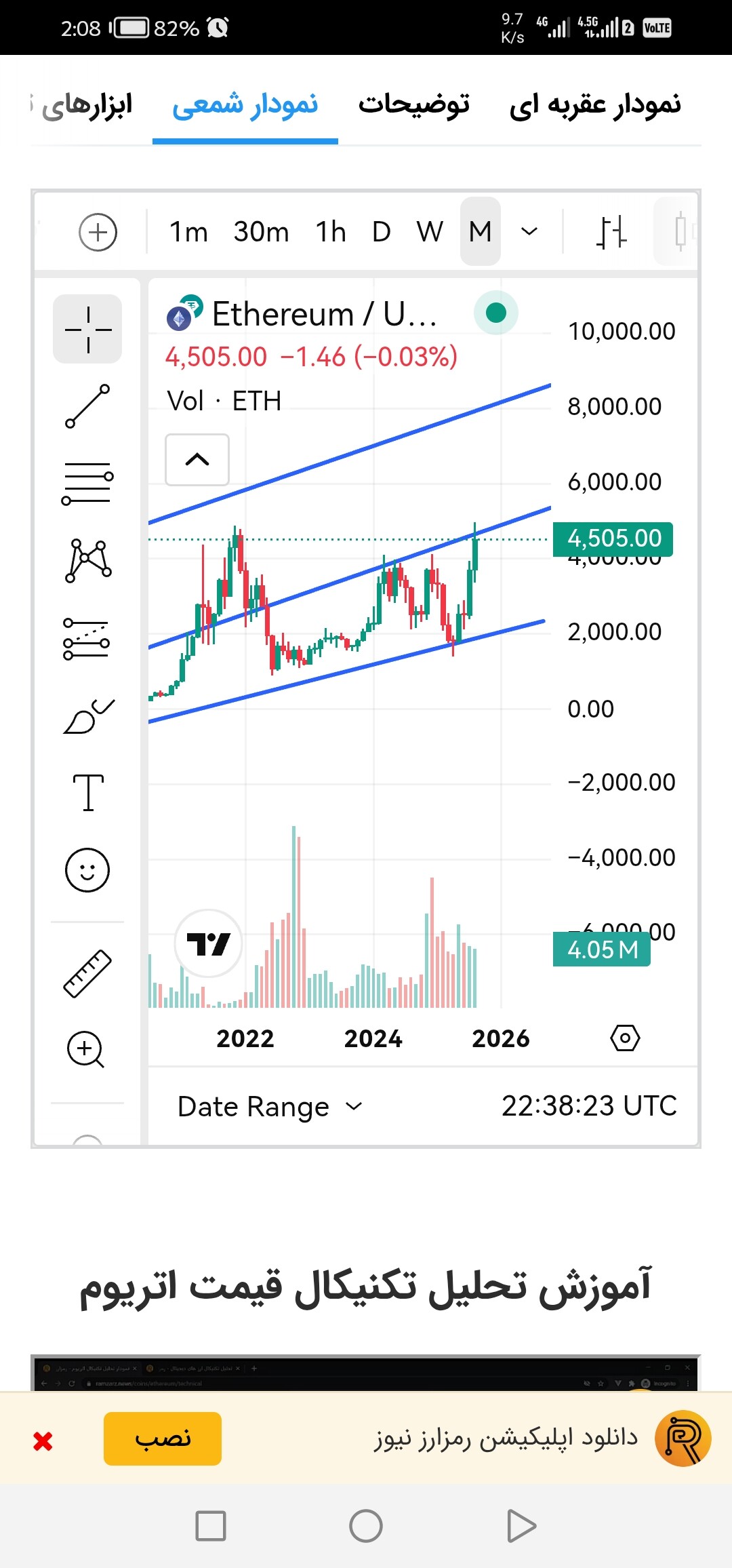Click the TradingView logo badge
Image resolution: width=732 pixels, height=1568 pixels.
[x=209, y=943]
